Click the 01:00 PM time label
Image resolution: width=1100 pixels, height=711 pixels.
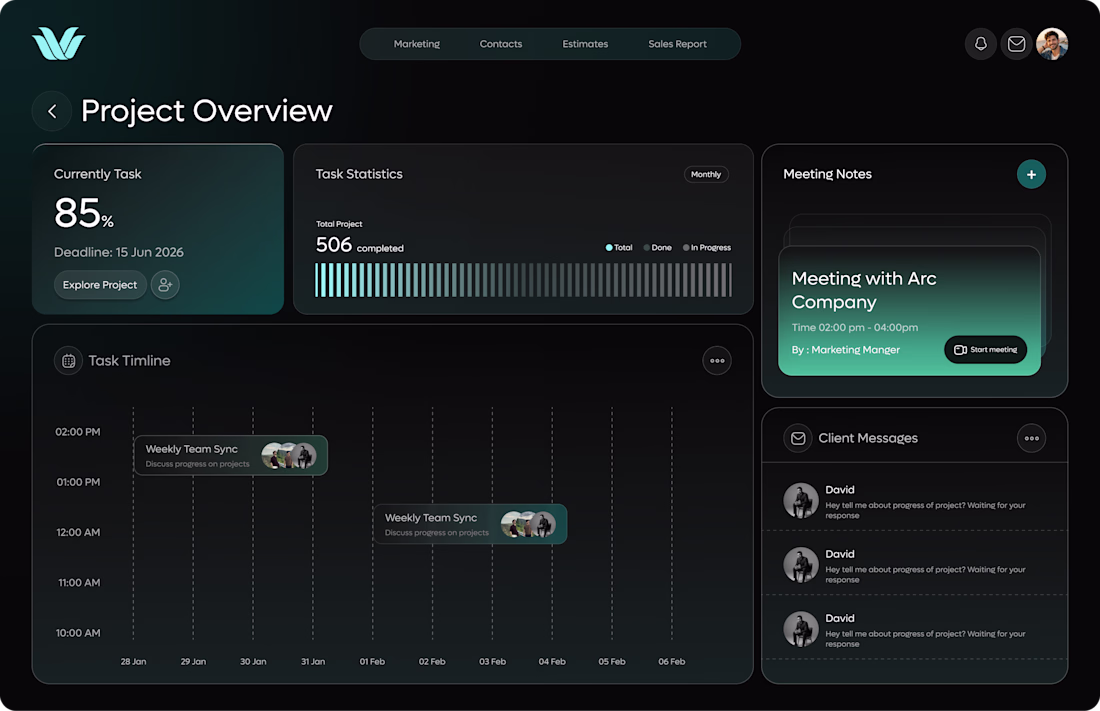point(79,482)
